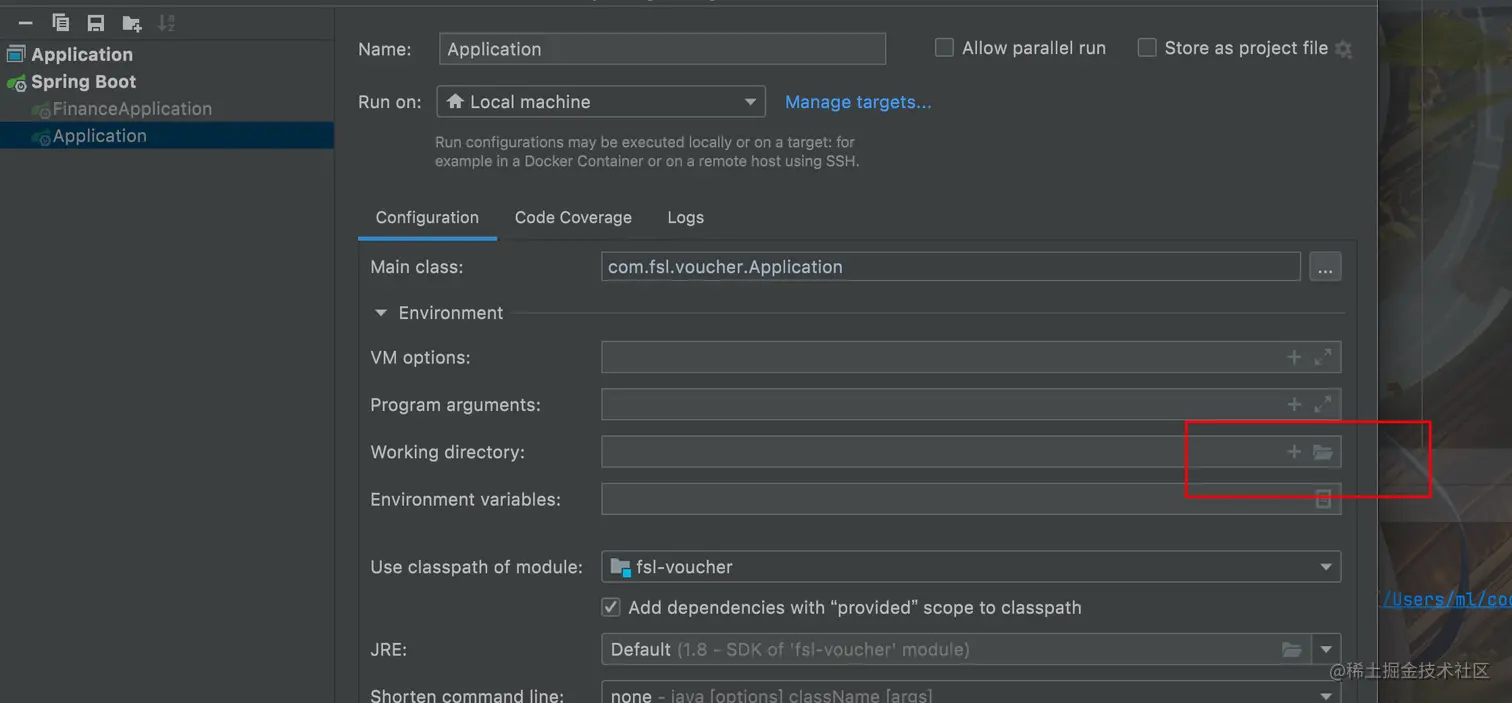Open environment variables editor icon
This screenshot has height=703, width=1512.
click(x=1322, y=499)
